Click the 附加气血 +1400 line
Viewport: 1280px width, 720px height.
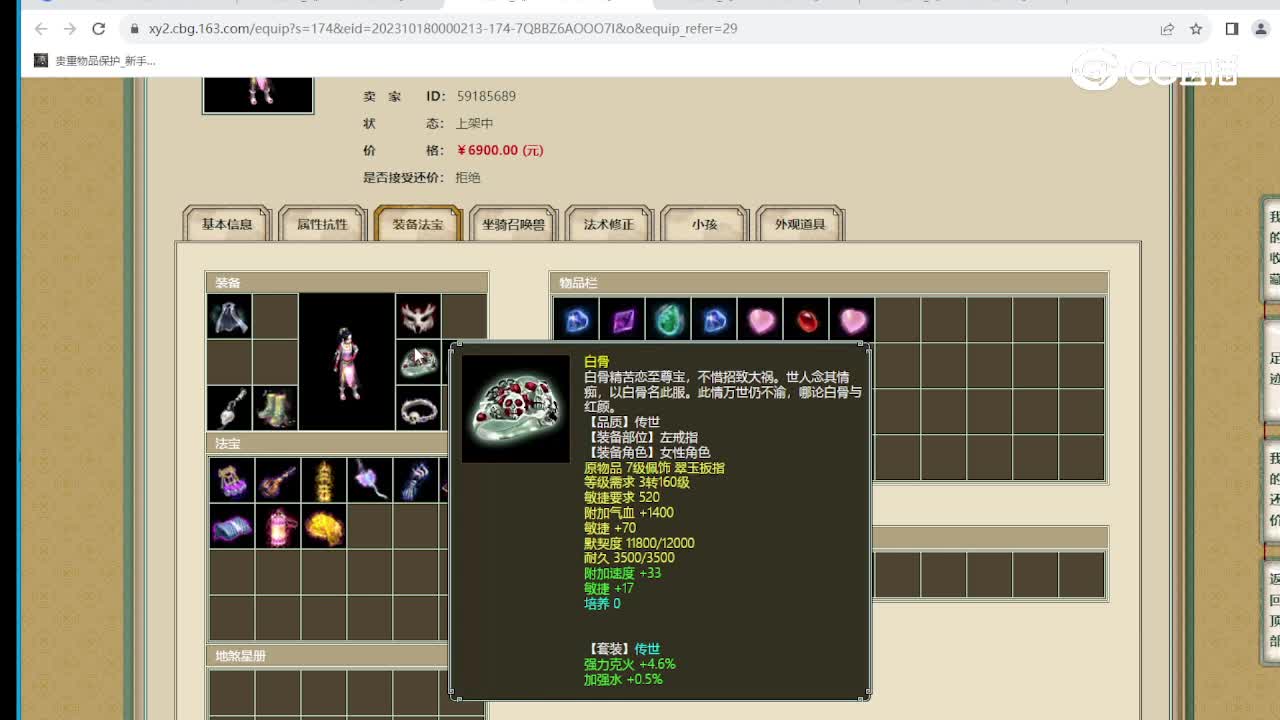[x=629, y=512]
